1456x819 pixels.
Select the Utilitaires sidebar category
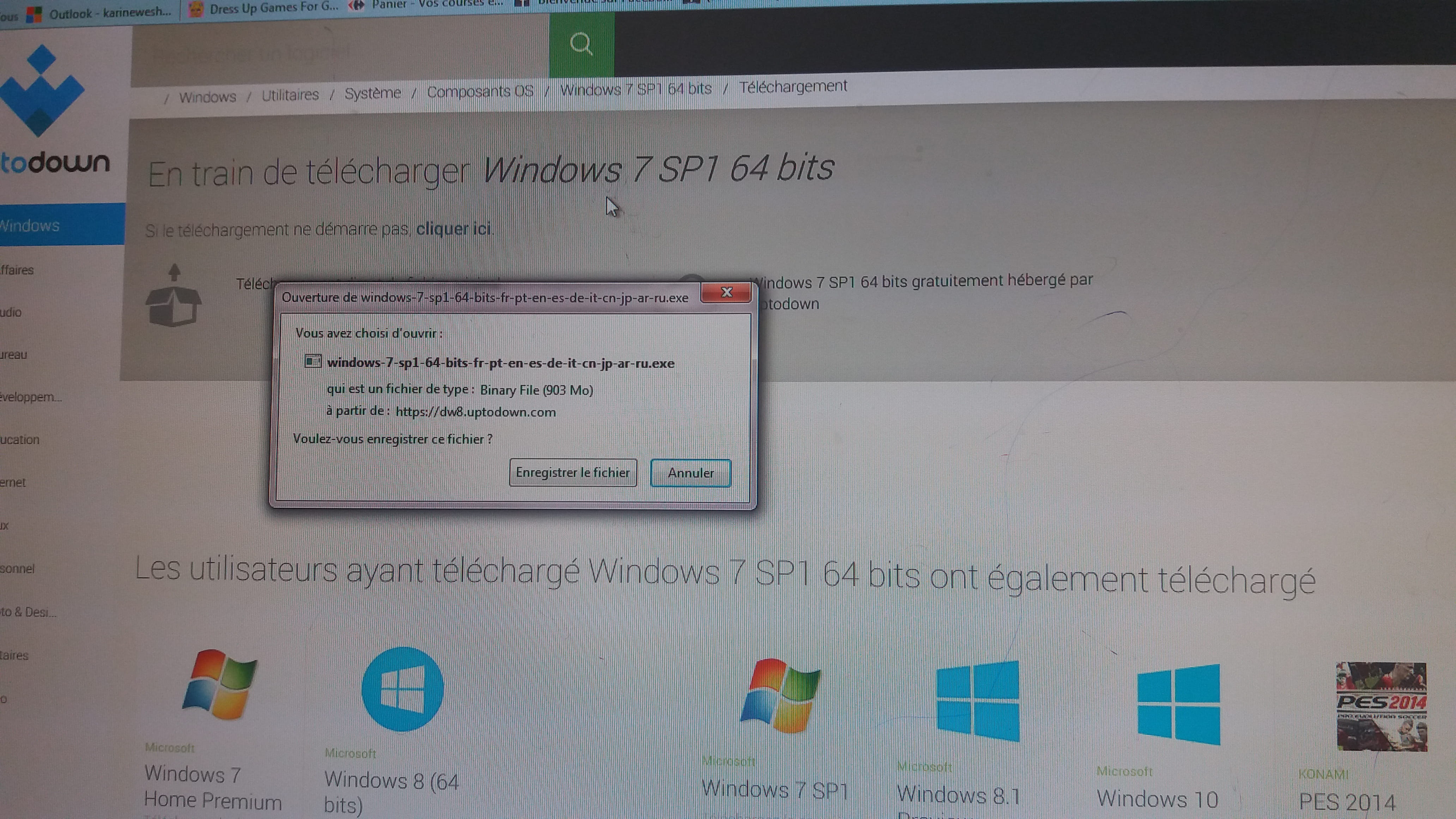[14, 656]
